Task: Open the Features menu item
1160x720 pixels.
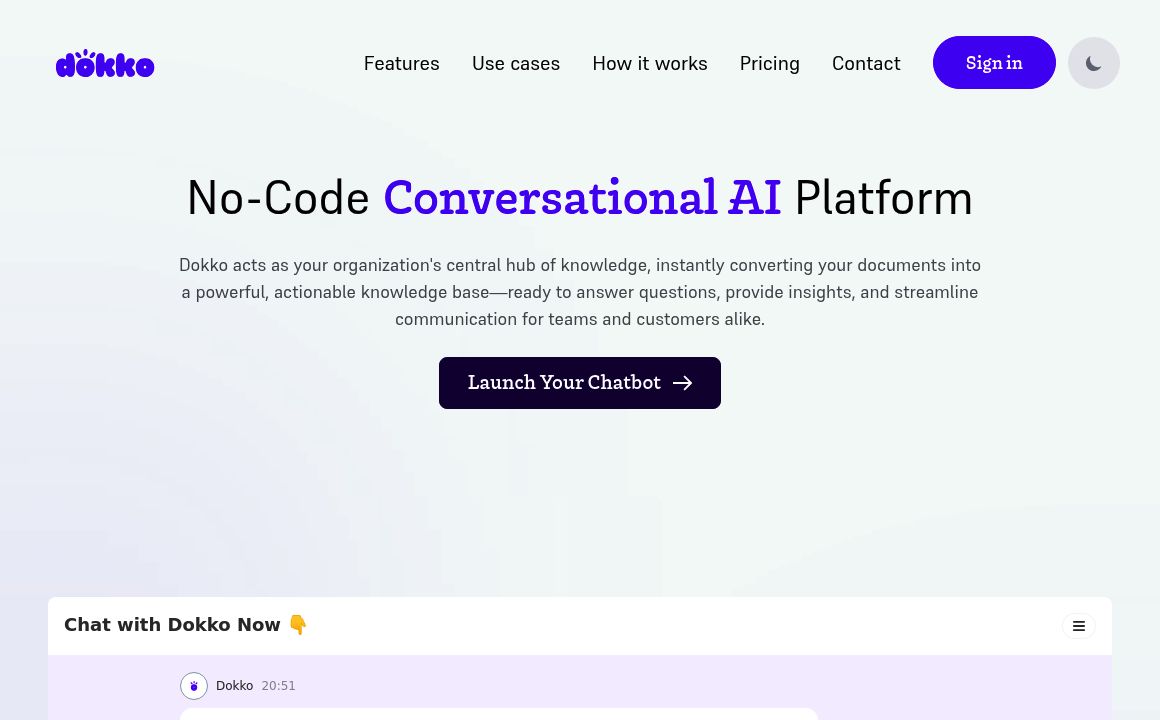Action: 401,63
